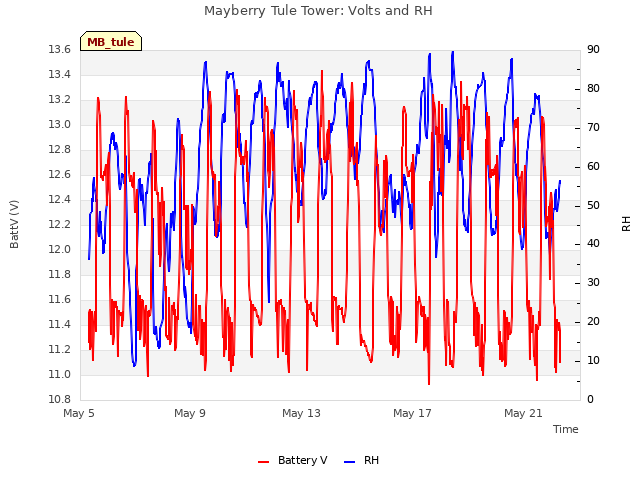The height and width of the screenshot is (480, 640).
Task: Click the 90 RH axis value
Action: click(593, 49)
